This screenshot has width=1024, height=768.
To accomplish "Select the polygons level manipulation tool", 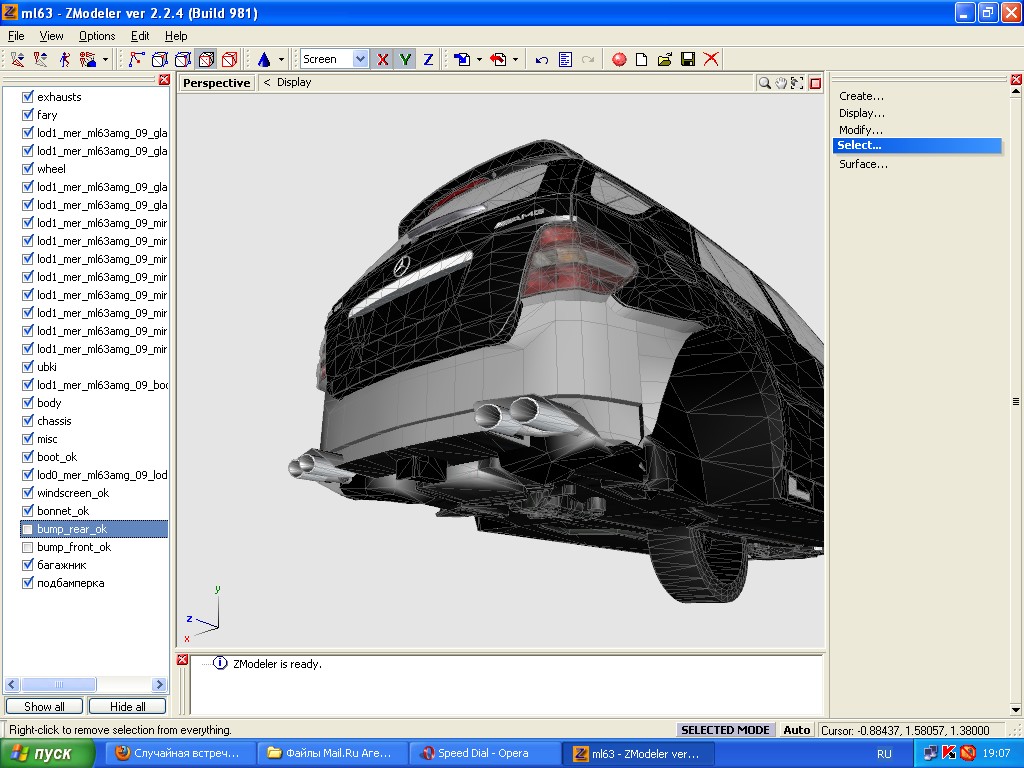I will [x=64, y=59].
